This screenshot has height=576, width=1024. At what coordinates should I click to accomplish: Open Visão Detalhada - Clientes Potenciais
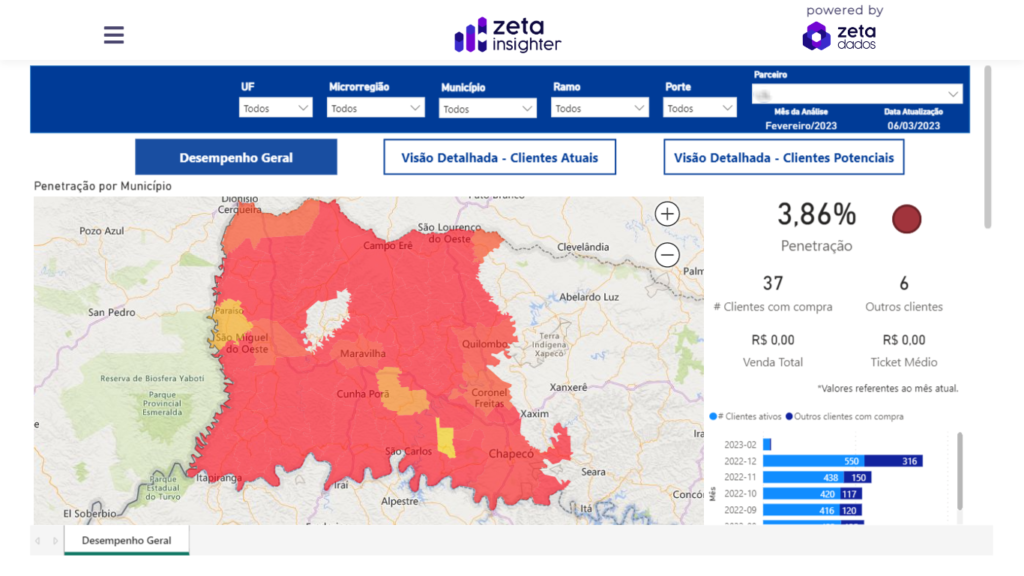(x=783, y=157)
